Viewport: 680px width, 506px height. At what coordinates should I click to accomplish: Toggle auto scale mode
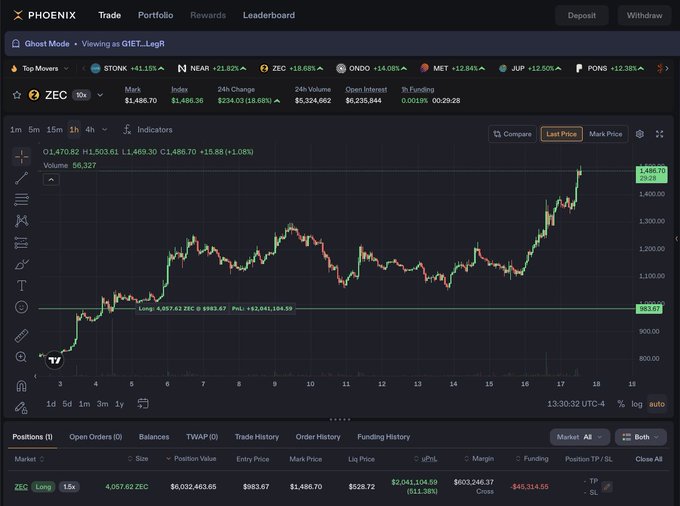657,404
